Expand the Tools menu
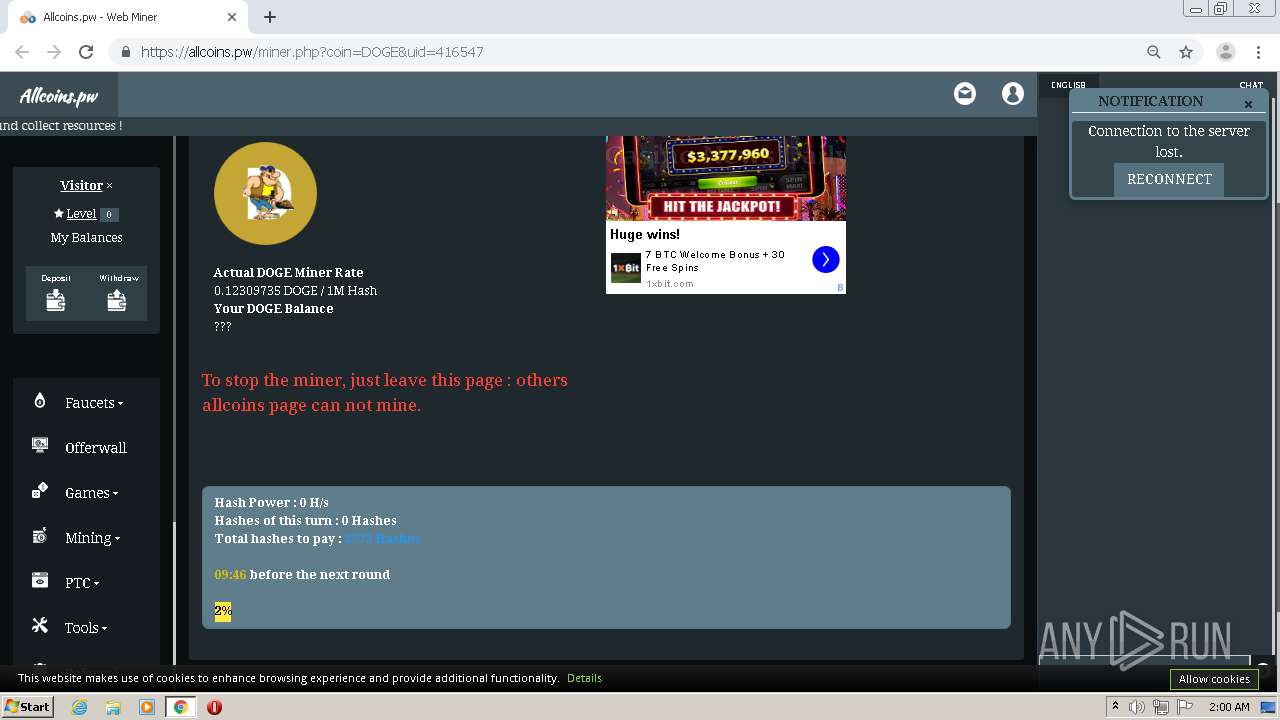The image size is (1280, 720). 86,628
